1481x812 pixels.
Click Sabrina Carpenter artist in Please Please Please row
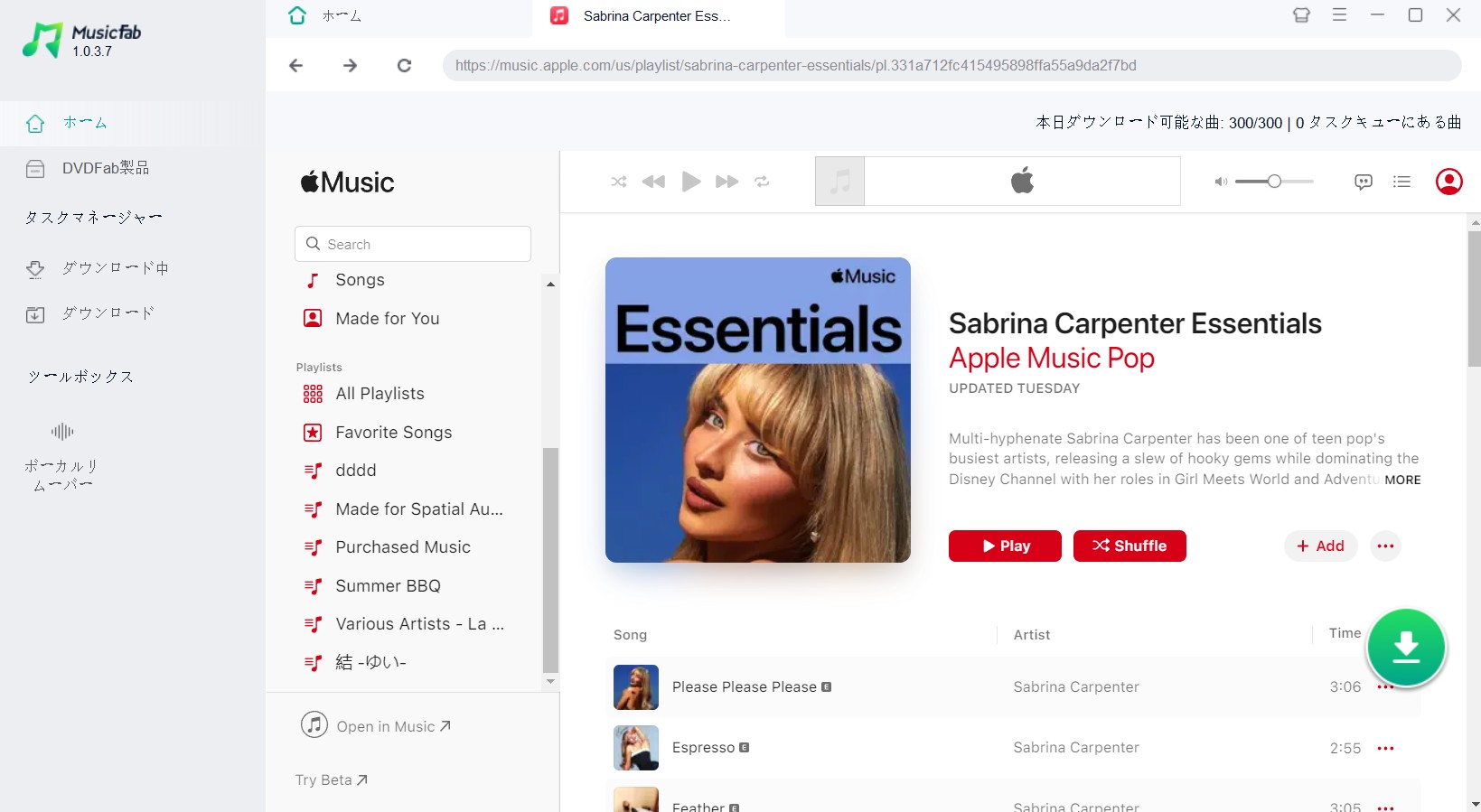tap(1076, 686)
